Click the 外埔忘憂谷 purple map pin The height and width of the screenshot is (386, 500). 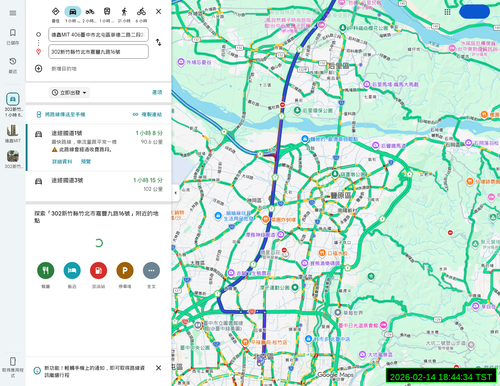click(181, 62)
